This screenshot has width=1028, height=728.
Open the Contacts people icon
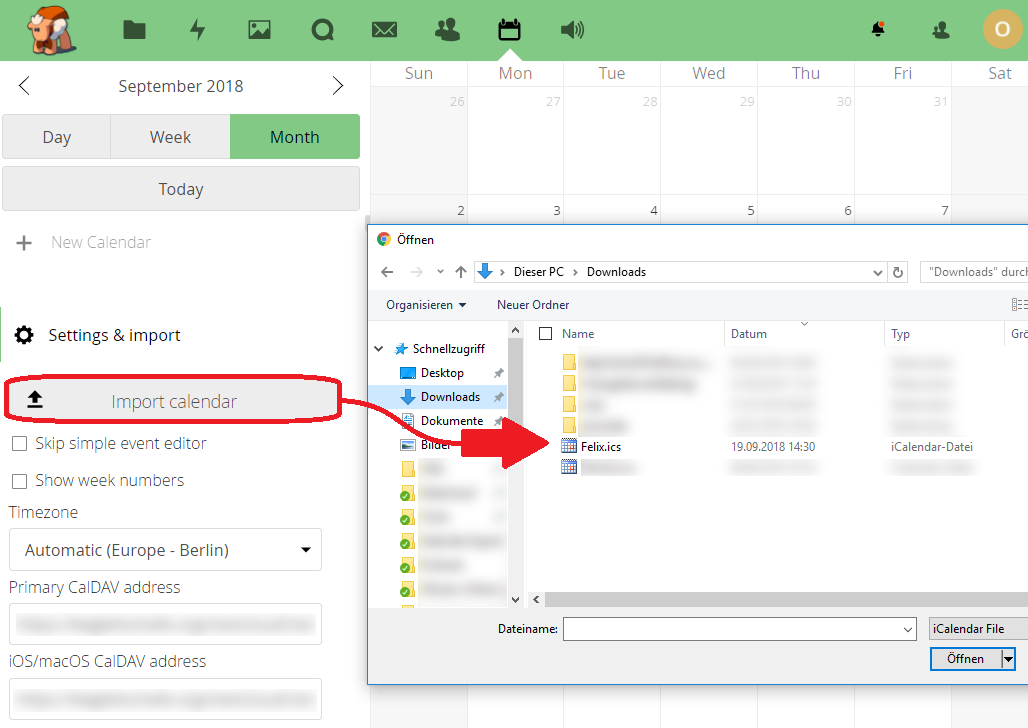[x=447, y=30]
